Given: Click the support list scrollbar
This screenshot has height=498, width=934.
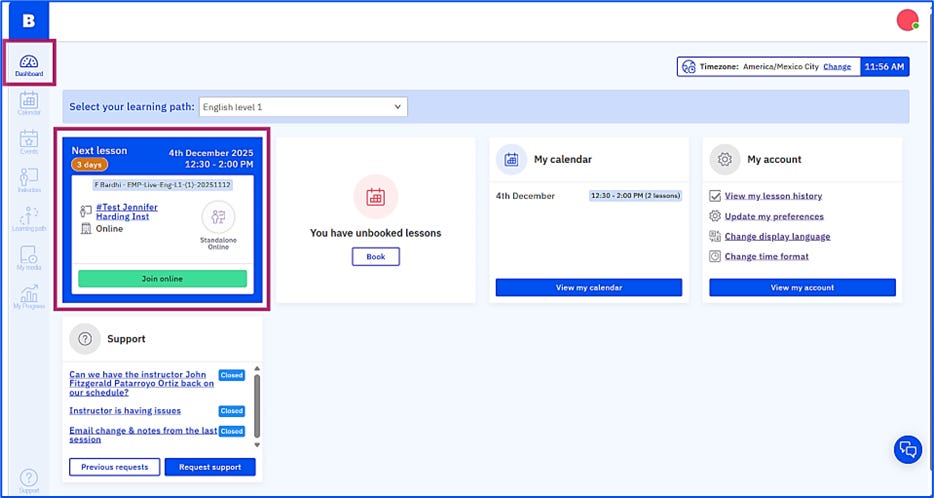Looking at the screenshot, I should pyautogui.click(x=257, y=406).
